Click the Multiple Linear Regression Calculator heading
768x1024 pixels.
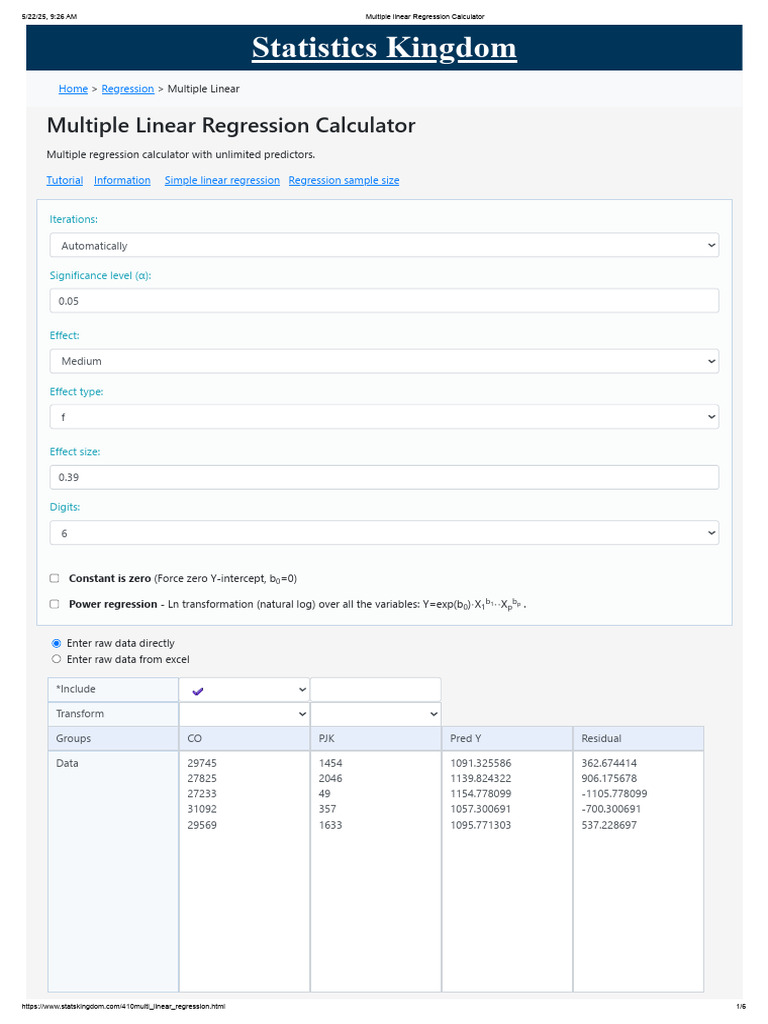point(231,125)
